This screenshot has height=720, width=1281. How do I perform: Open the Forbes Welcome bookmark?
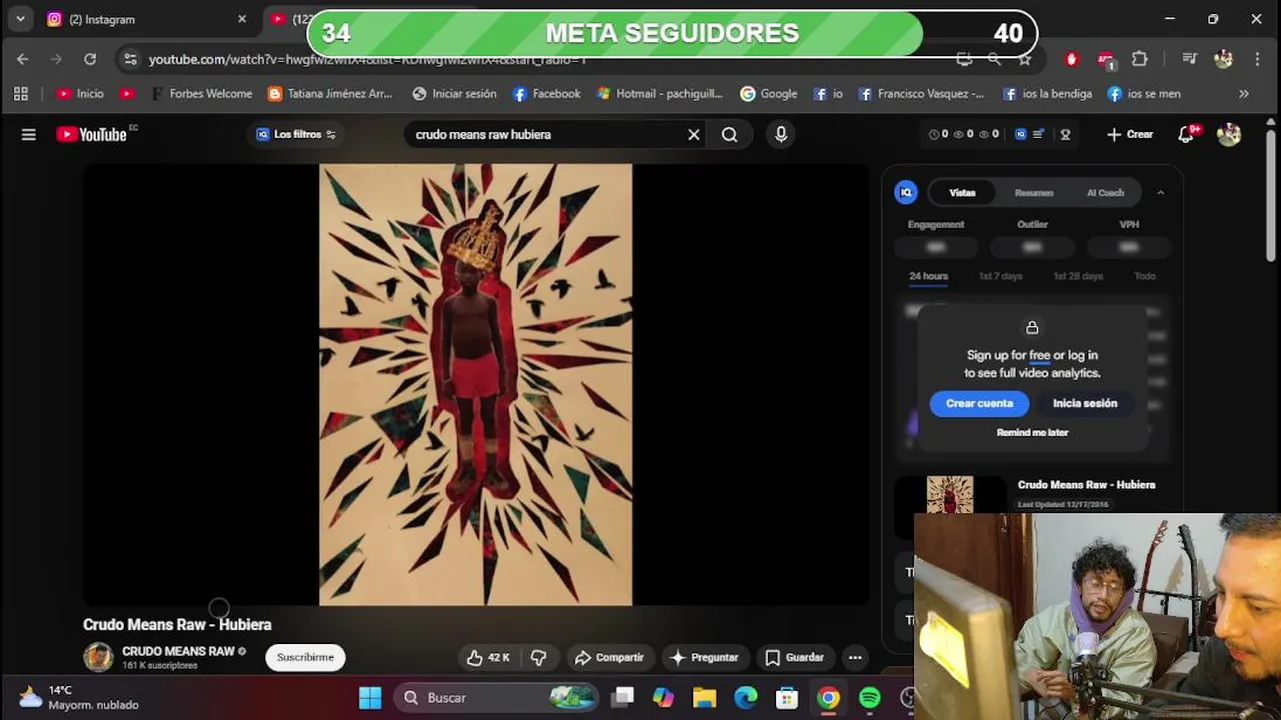click(200, 93)
